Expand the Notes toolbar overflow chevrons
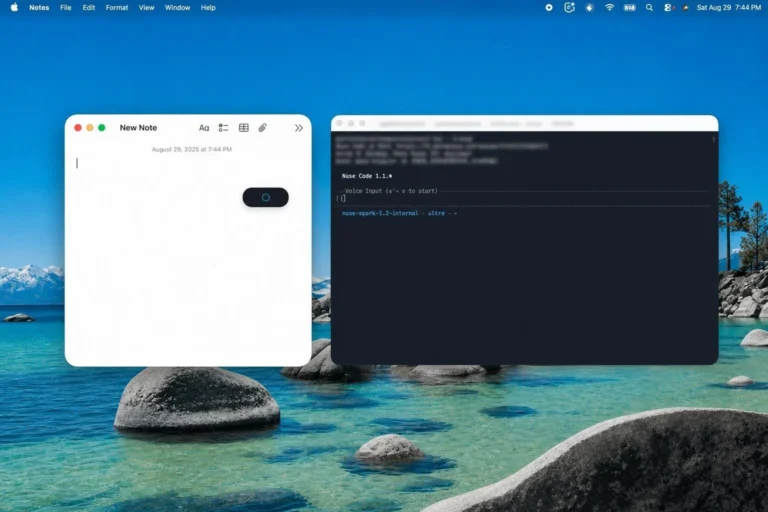The height and width of the screenshot is (512, 768). pos(299,128)
